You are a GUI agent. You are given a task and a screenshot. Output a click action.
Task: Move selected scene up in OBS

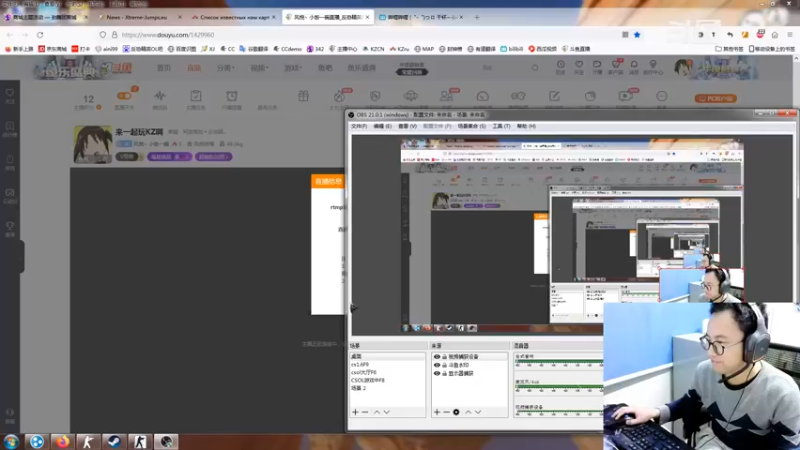click(x=377, y=412)
